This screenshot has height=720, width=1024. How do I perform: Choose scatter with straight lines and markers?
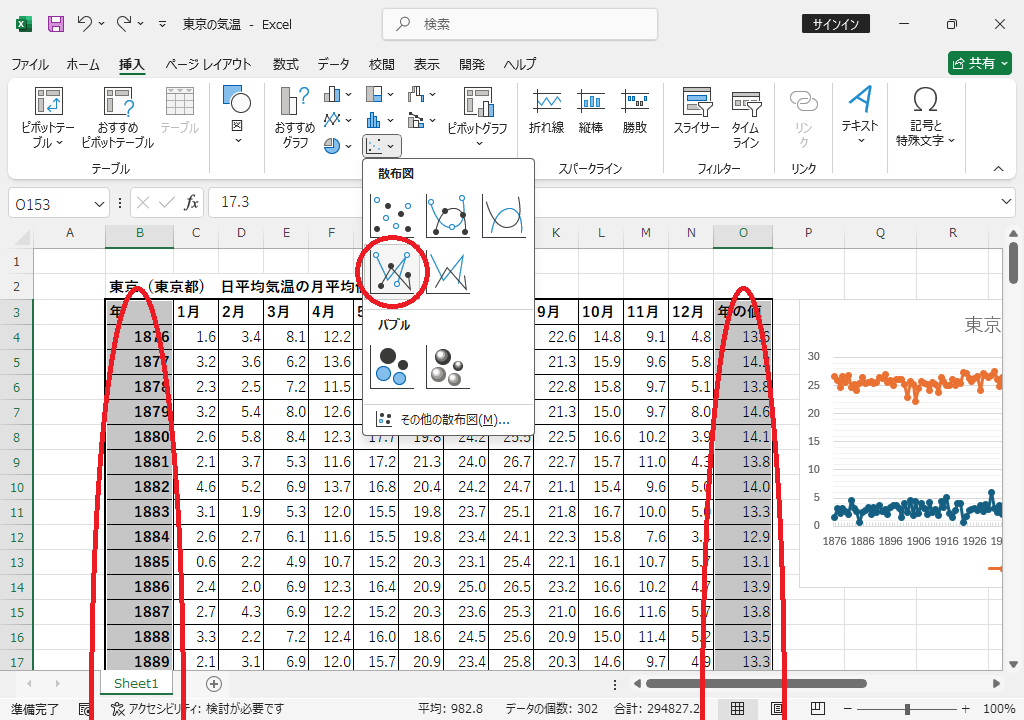point(392,272)
